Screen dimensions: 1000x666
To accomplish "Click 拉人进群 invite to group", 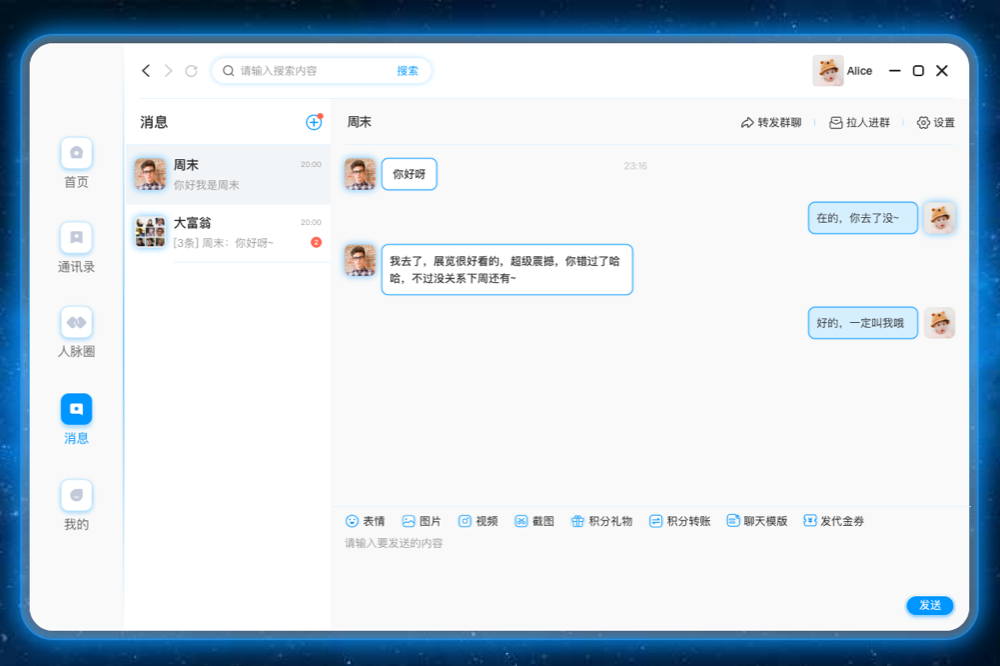I will pos(859,122).
